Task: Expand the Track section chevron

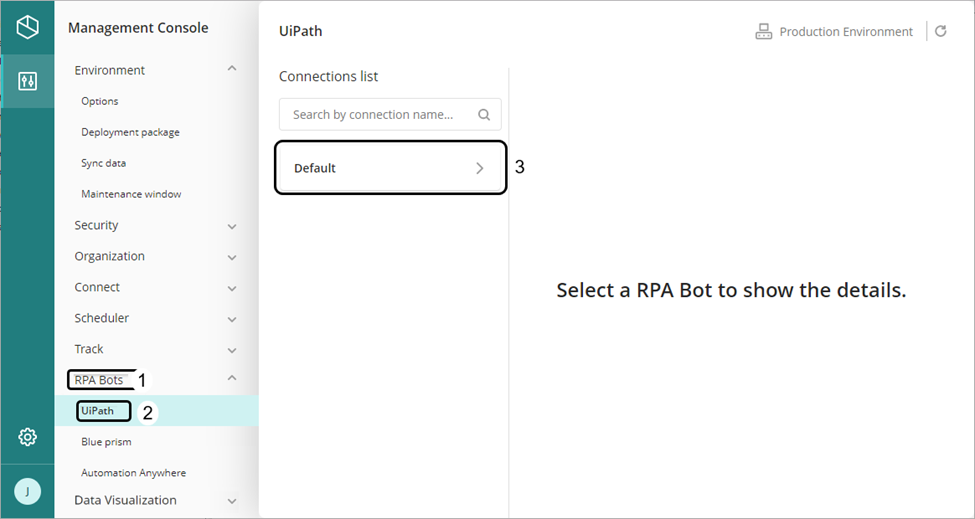Action: coord(232,351)
